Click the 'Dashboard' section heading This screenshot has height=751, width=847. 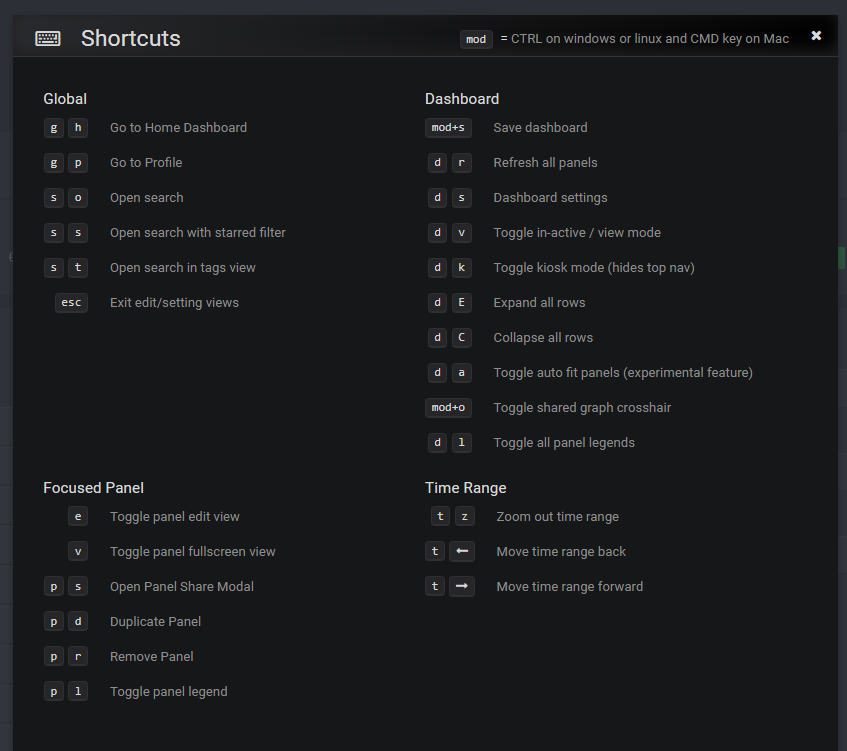click(x=462, y=99)
